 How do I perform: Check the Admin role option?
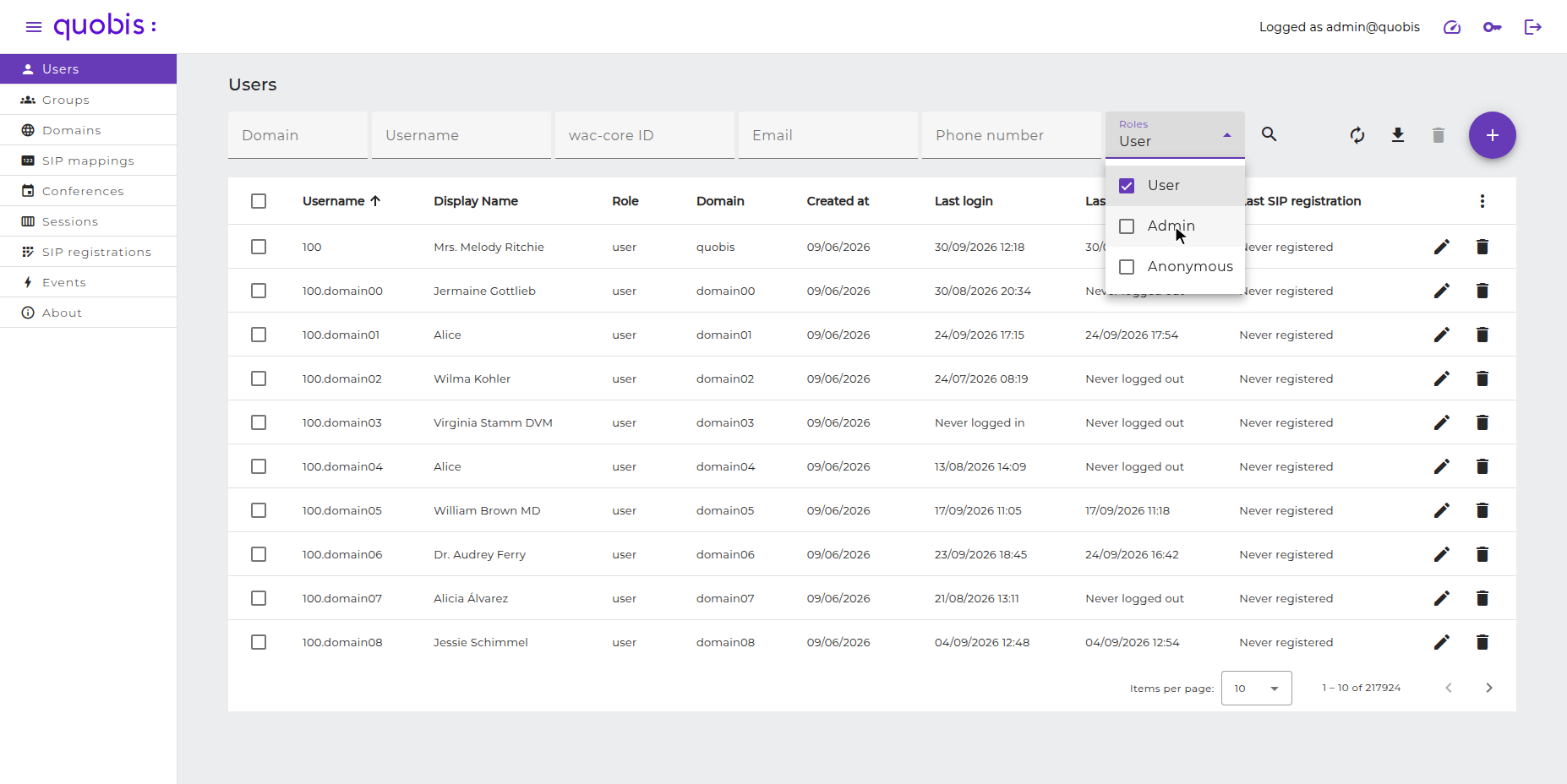(x=1175, y=226)
